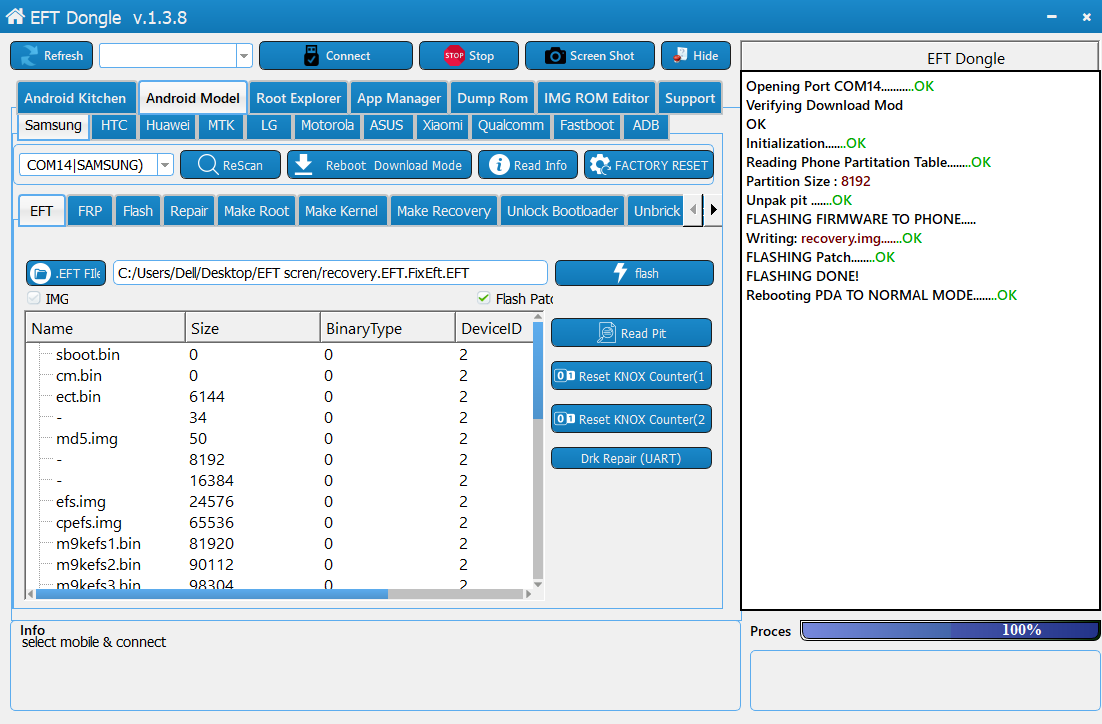Image resolution: width=1102 pixels, height=724 pixels.
Task: Click the Read Pit document icon
Action: 606,332
